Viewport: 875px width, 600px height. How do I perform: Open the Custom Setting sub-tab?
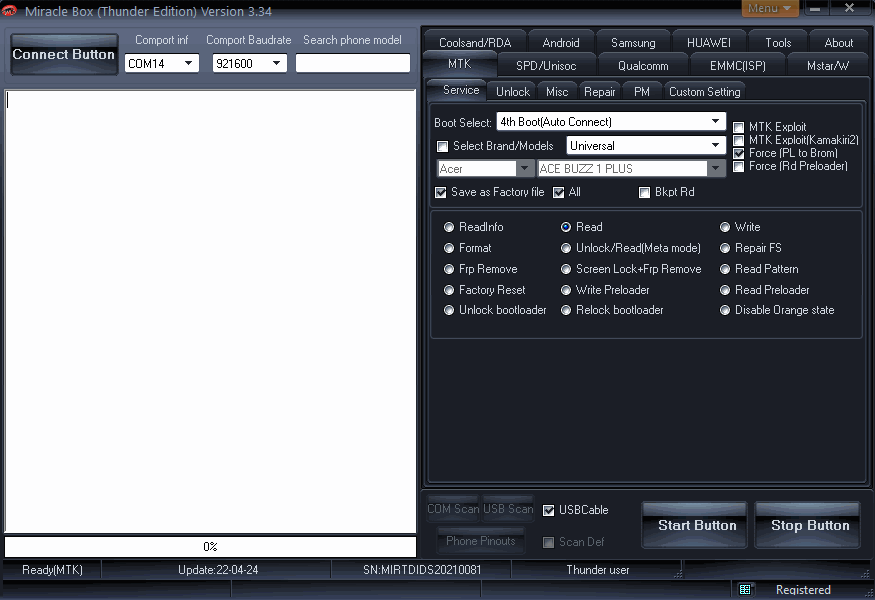click(x=704, y=92)
